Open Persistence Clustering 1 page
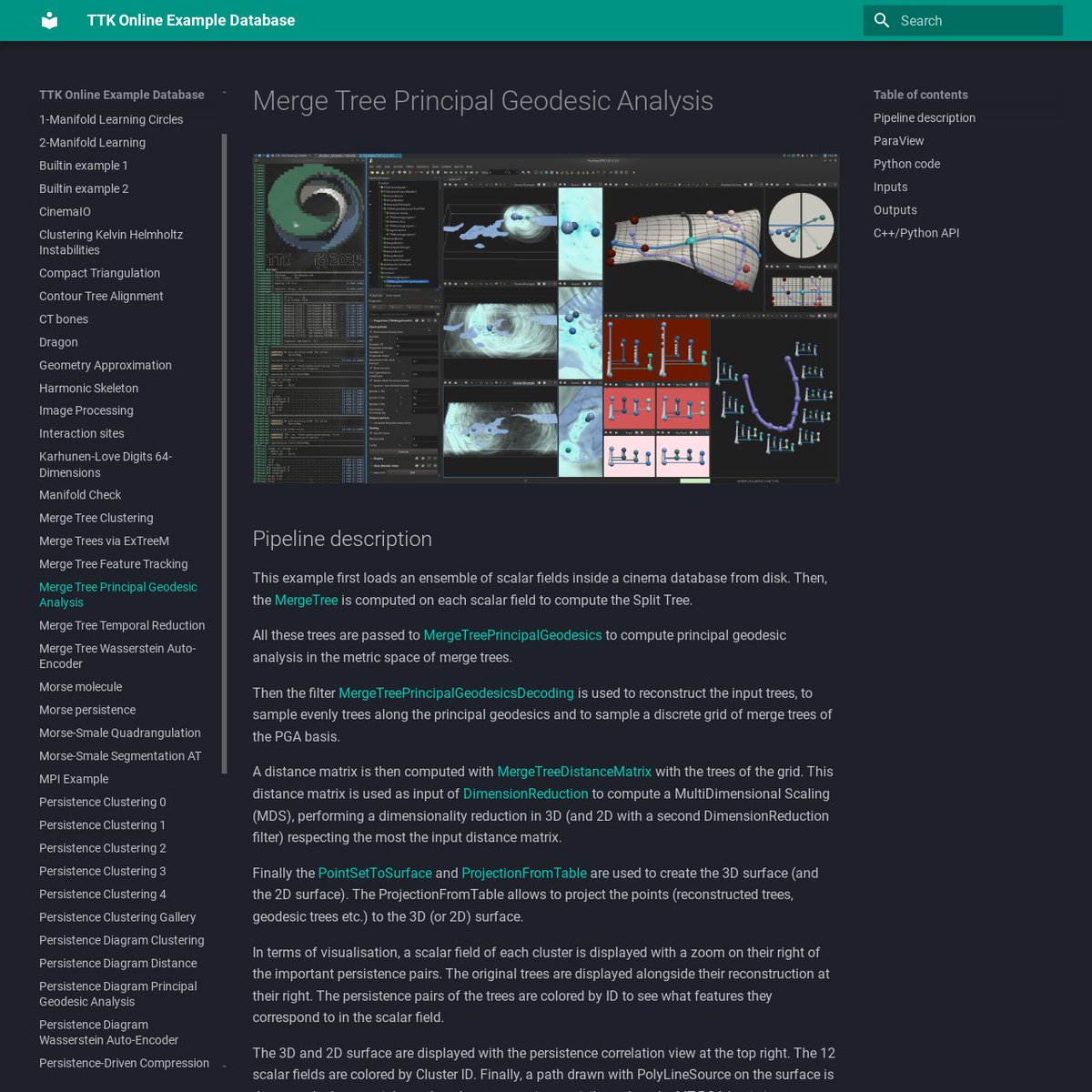The height and width of the screenshot is (1092, 1092). tap(102, 824)
